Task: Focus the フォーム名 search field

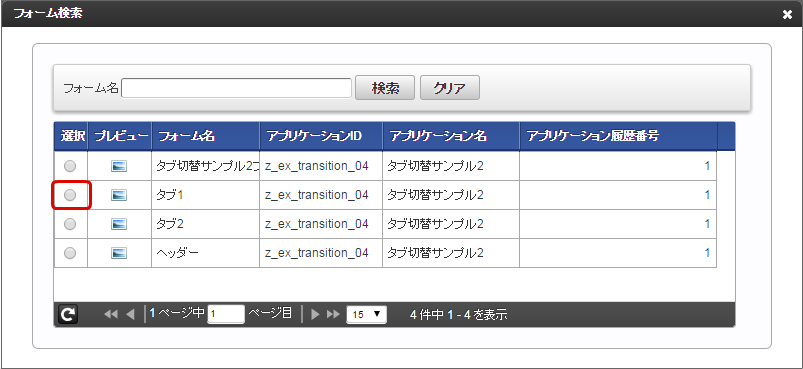Action: tap(236, 88)
